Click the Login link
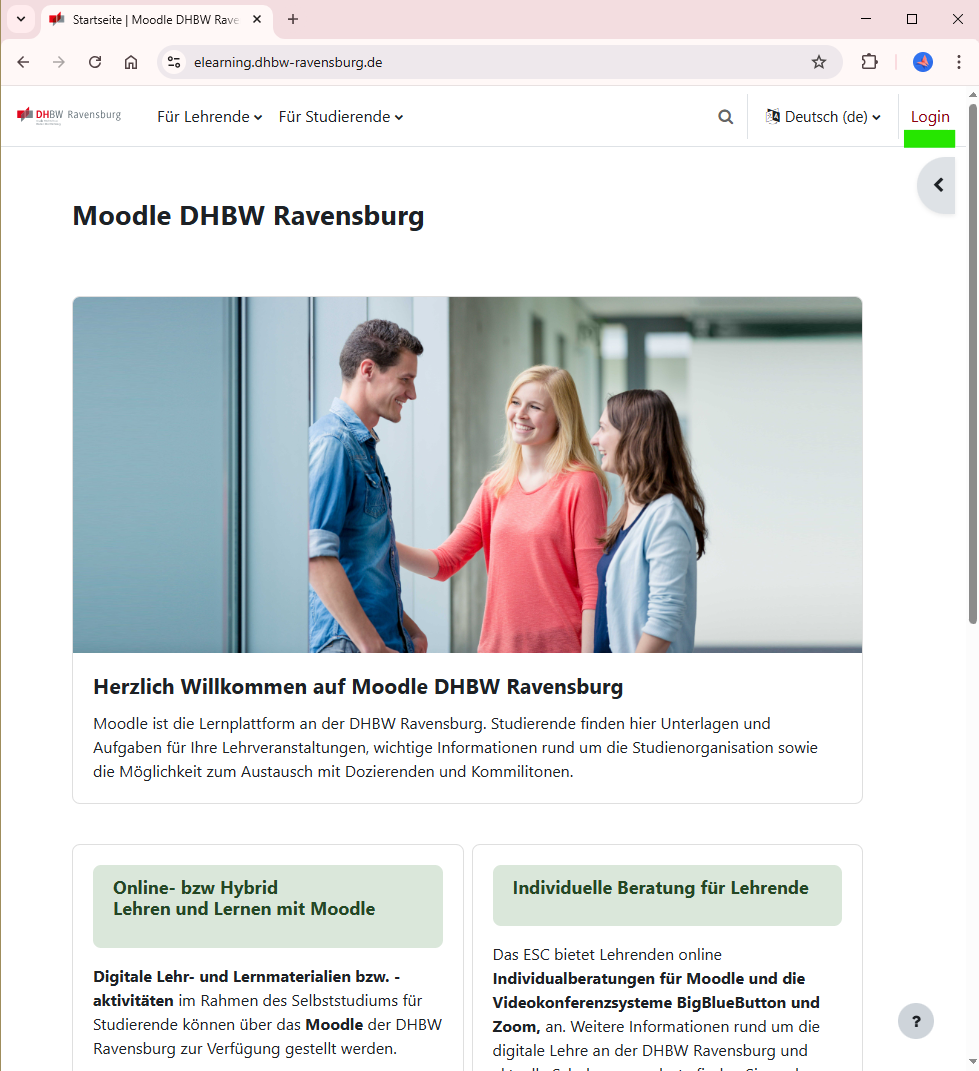This screenshot has height=1071, width=979. pos(930,117)
